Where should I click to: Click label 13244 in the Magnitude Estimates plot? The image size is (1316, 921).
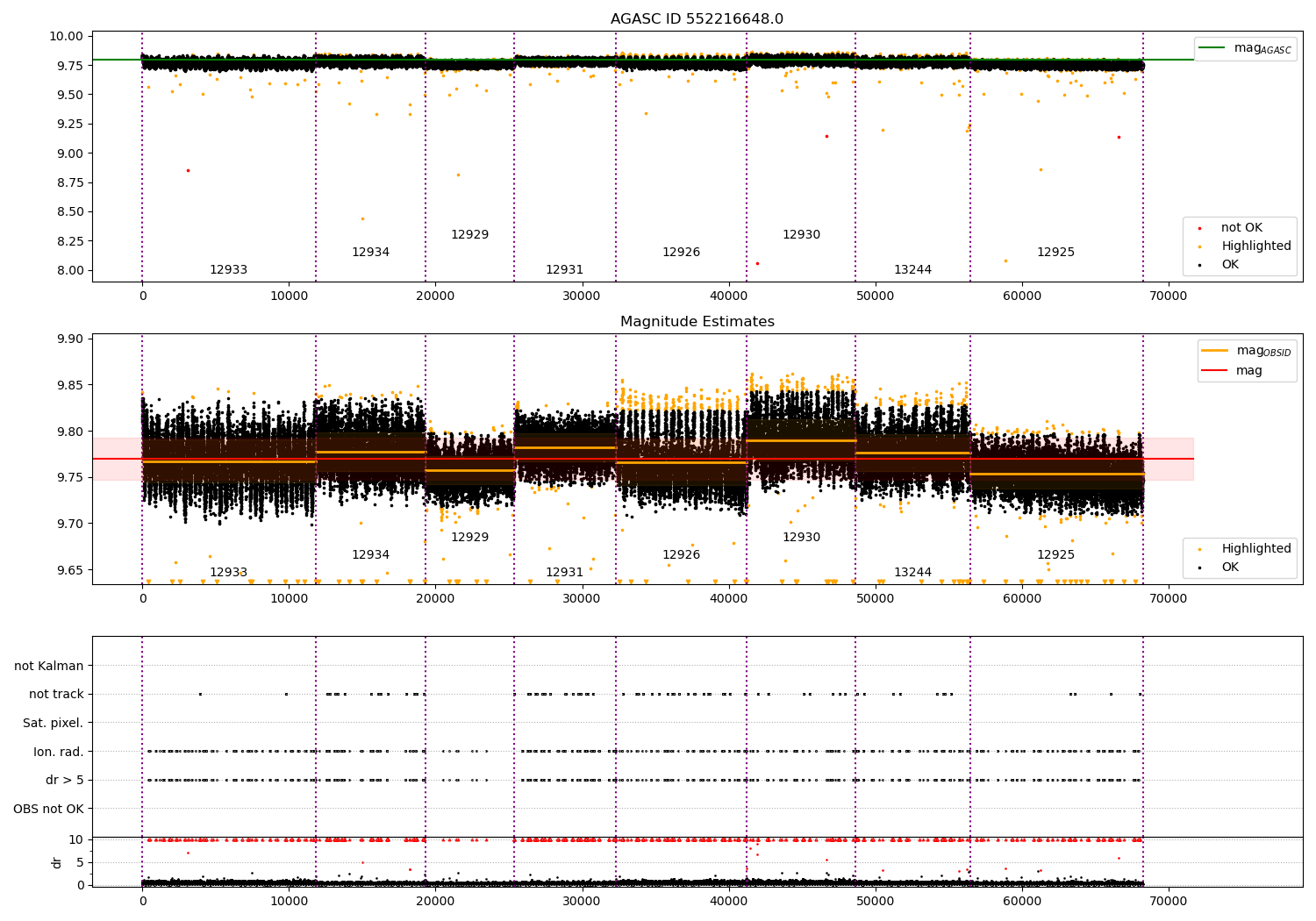point(912,573)
